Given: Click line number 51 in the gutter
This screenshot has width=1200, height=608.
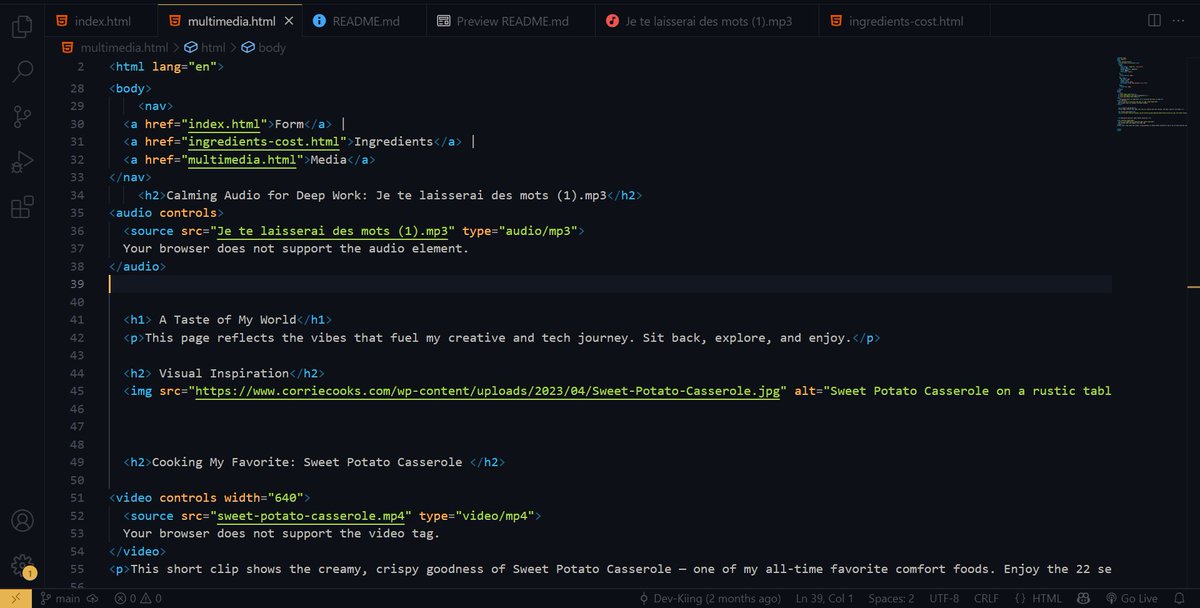Looking at the screenshot, I should coord(78,498).
